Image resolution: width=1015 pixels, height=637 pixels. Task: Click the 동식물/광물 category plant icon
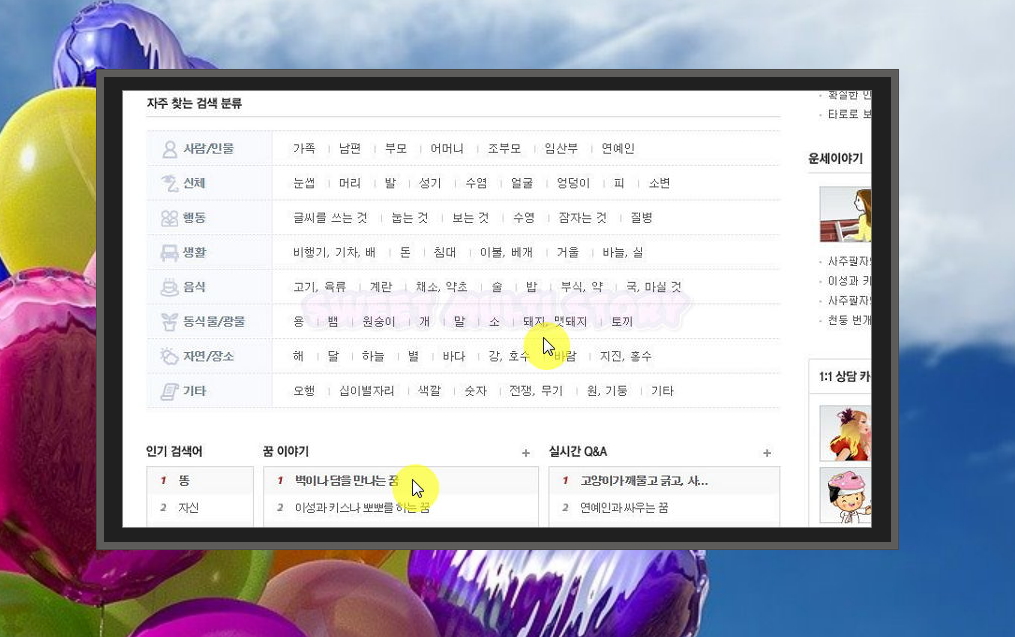(x=170, y=322)
